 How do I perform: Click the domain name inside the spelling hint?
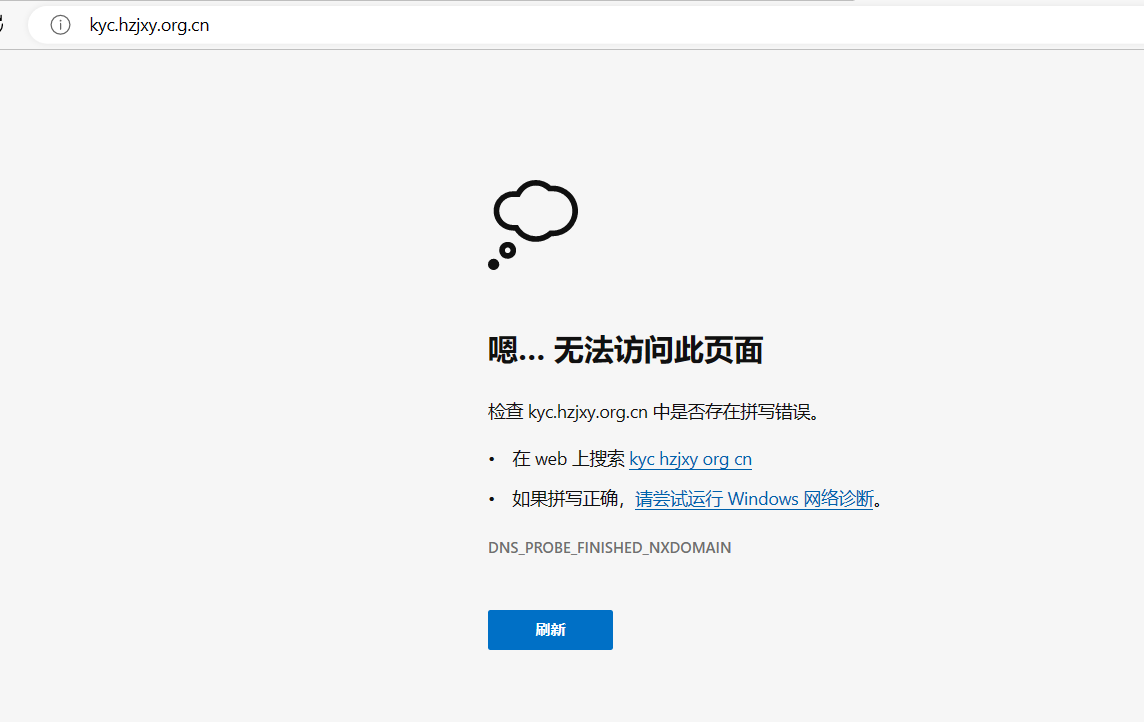(x=588, y=412)
